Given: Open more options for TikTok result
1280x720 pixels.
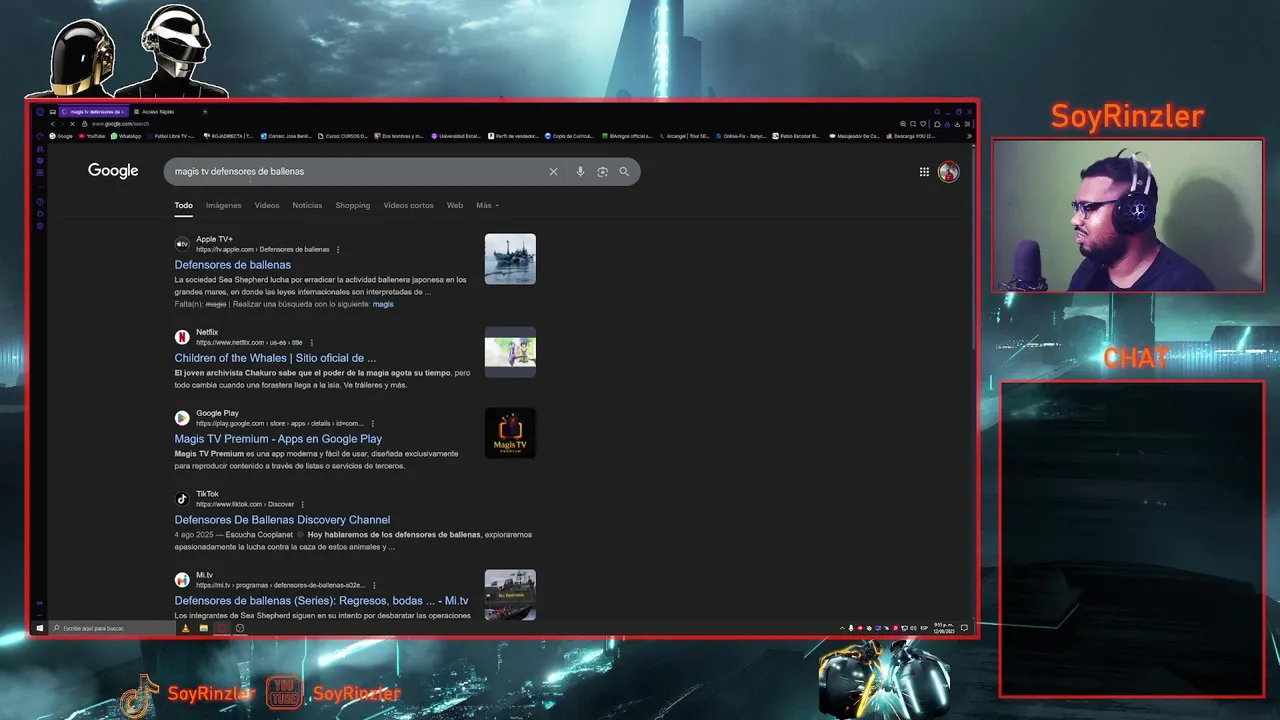Looking at the screenshot, I should tap(303, 505).
